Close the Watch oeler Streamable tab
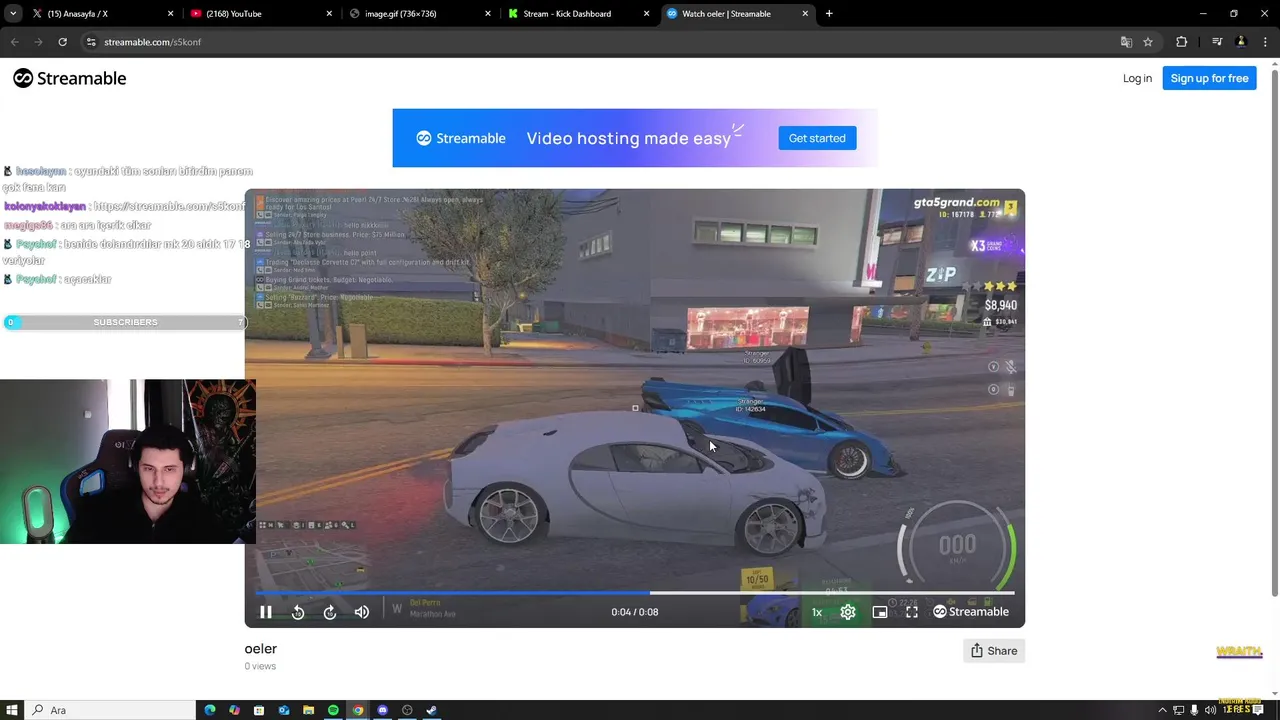Screen dimensions: 1280x720 806,14
